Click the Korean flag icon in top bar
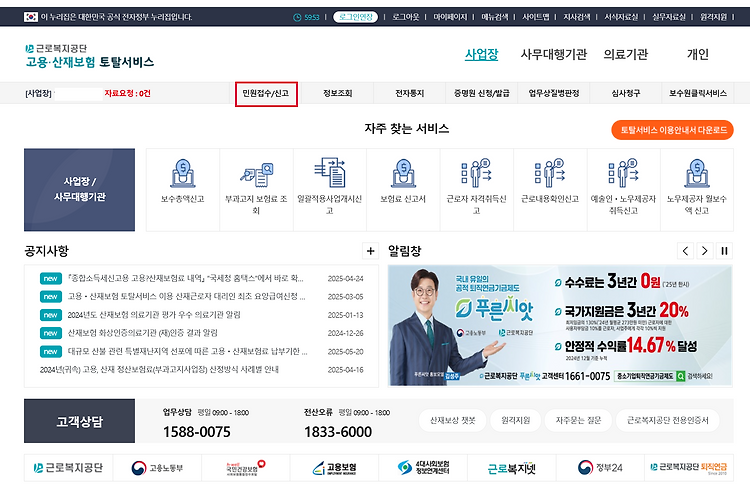The width and height of the screenshot is (750, 488). click(31, 17)
